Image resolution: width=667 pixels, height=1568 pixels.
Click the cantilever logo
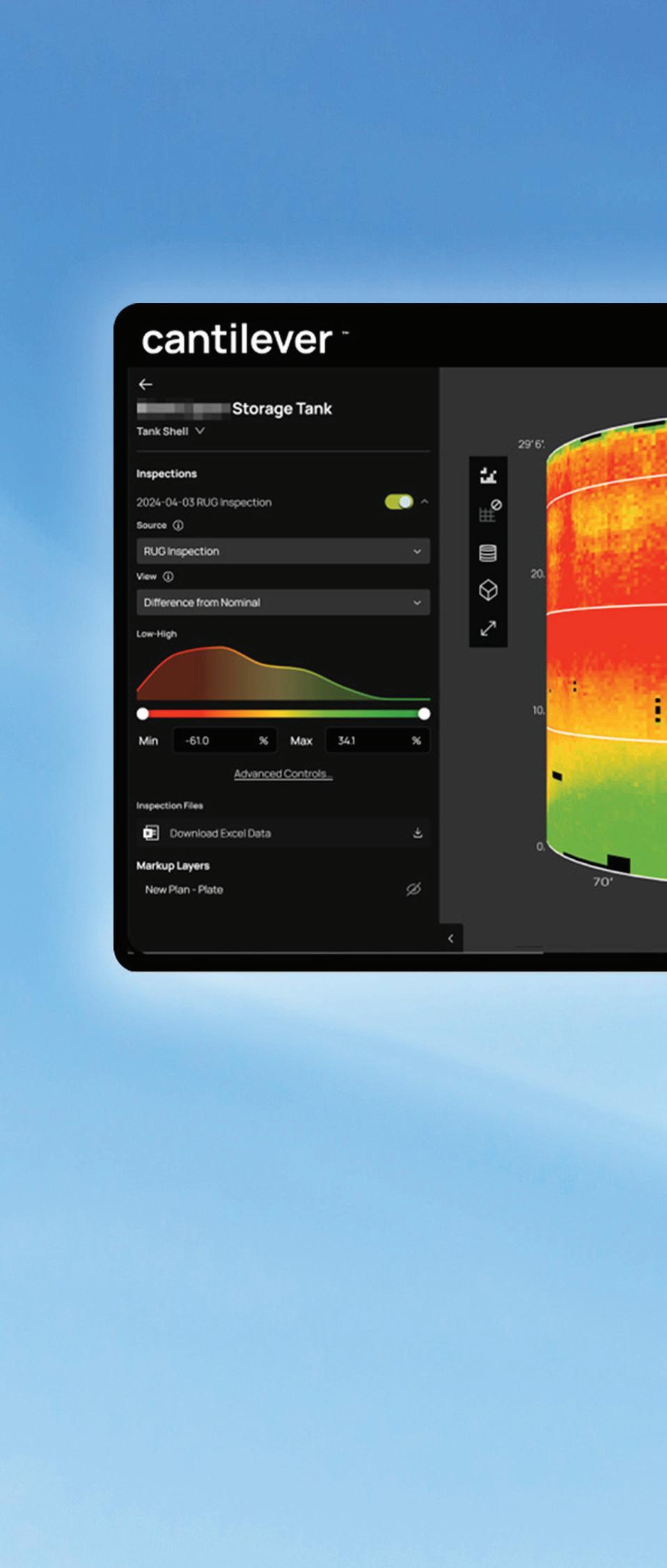click(x=245, y=339)
